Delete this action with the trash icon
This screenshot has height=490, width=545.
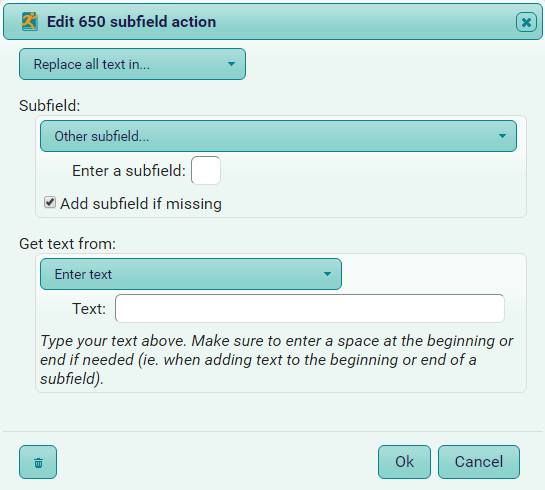point(38,462)
